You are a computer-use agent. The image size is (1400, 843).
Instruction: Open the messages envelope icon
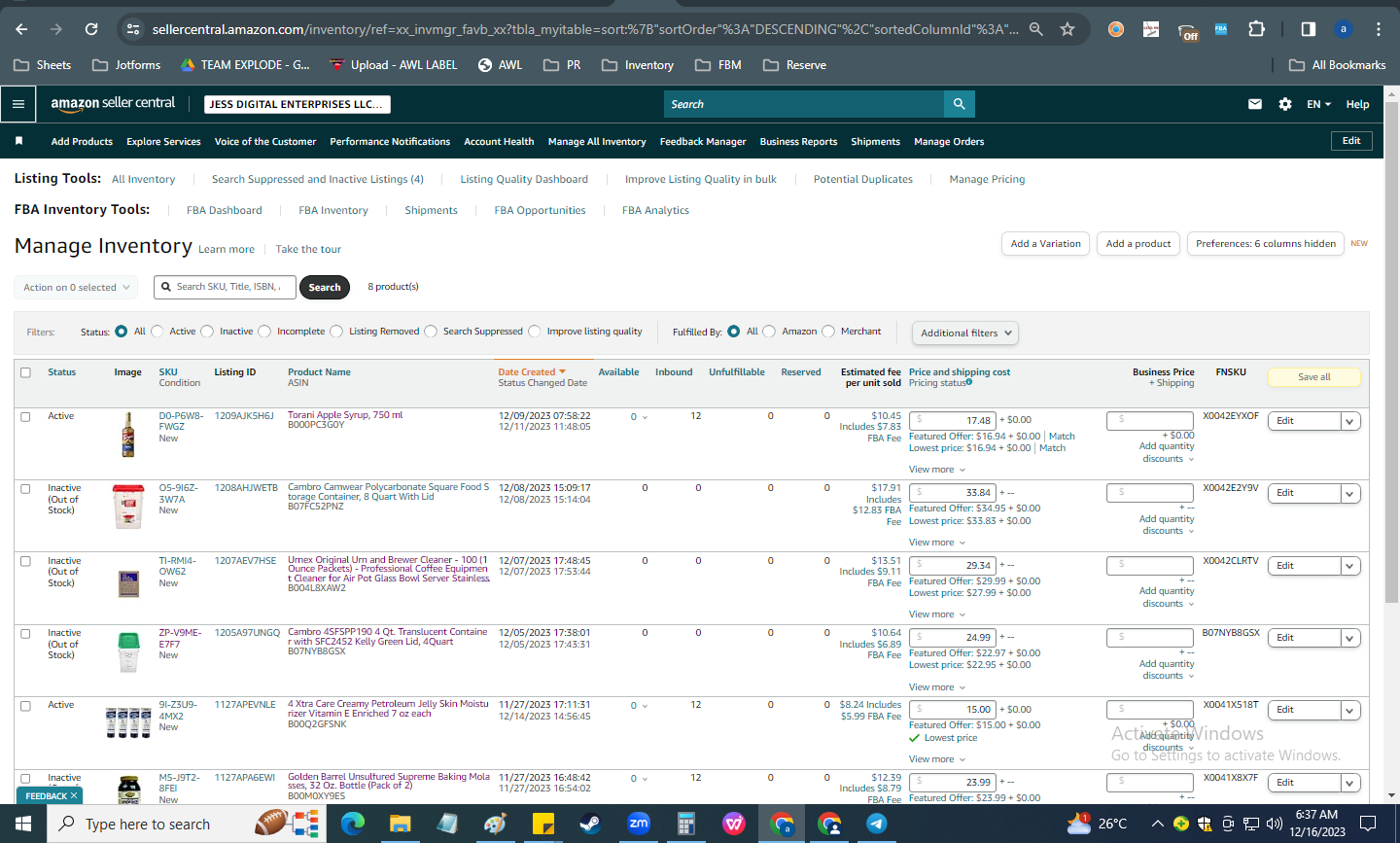[x=1255, y=104]
